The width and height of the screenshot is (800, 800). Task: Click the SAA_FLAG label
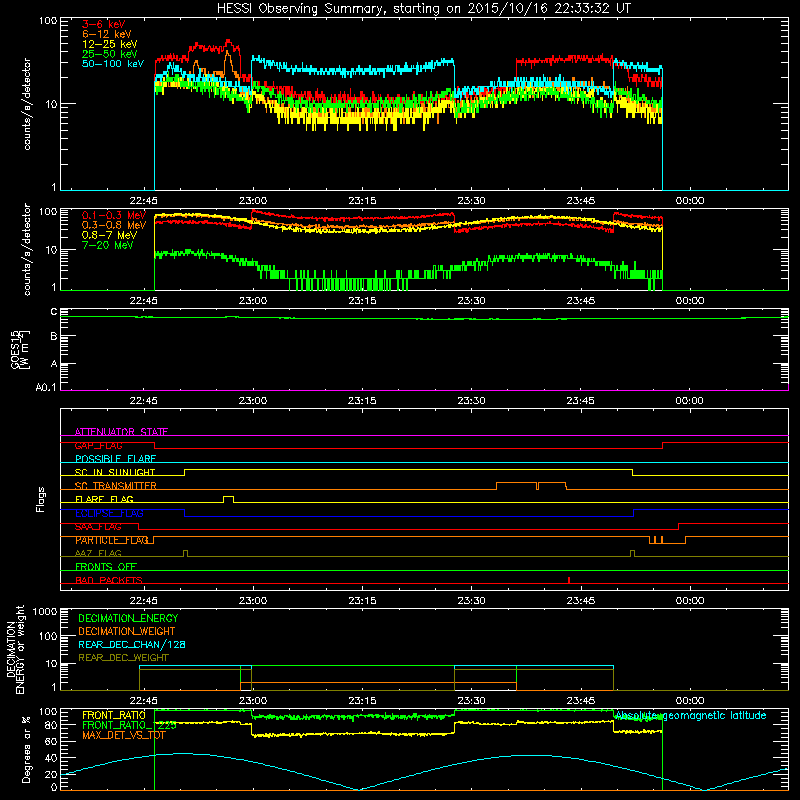click(98, 527)
